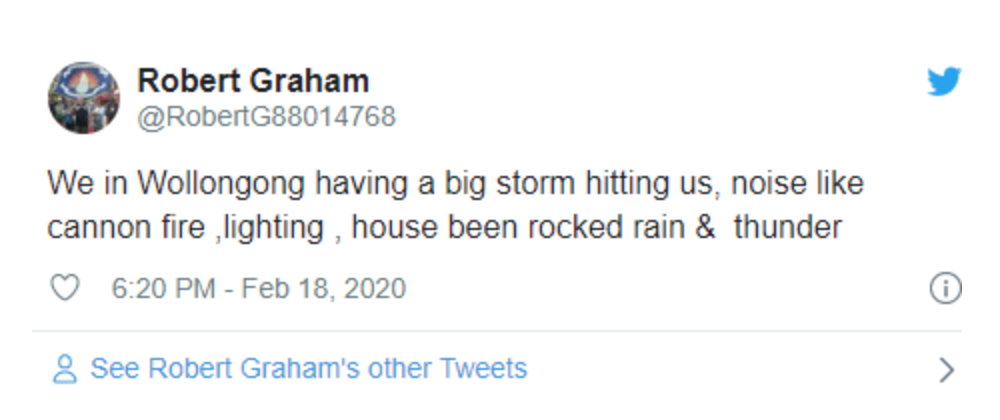Click the phrase cannon fire in tweet
This screenshot has height=420, width=1000.
click(126, 228)
